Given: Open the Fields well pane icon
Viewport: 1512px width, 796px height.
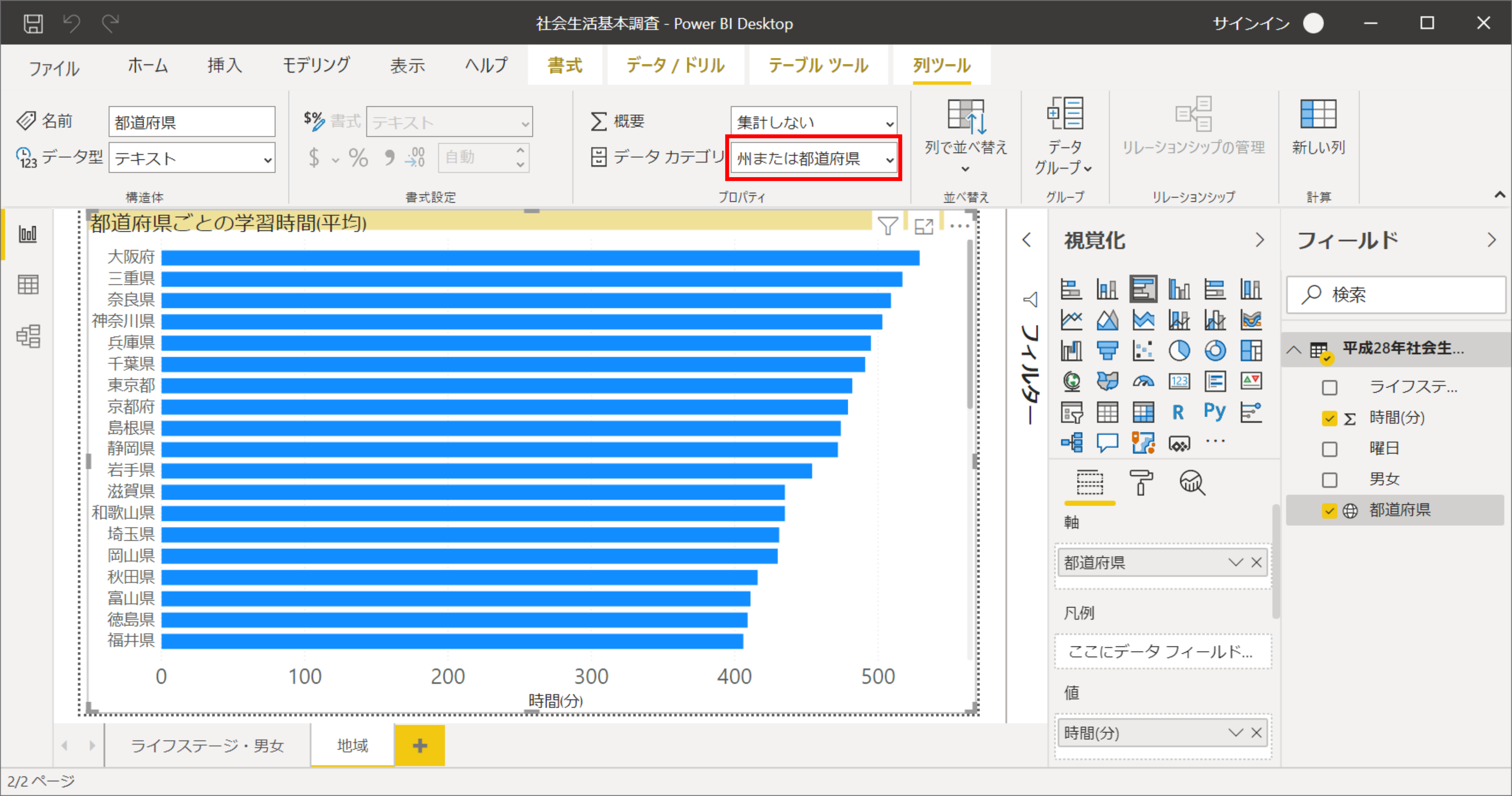Looking at the screenshot, I should point(1090,482).
